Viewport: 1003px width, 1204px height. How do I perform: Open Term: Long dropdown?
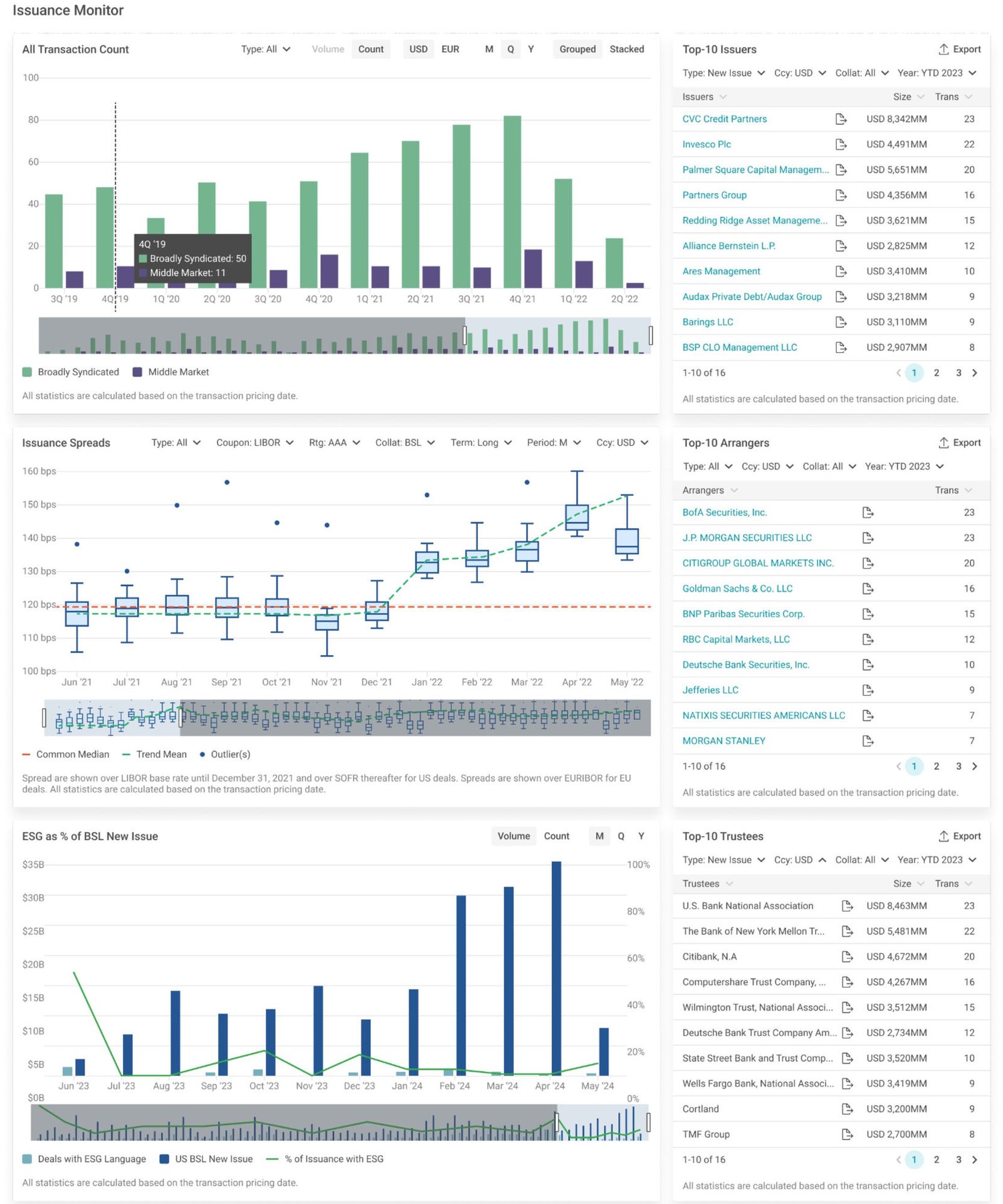coord(481,442)
